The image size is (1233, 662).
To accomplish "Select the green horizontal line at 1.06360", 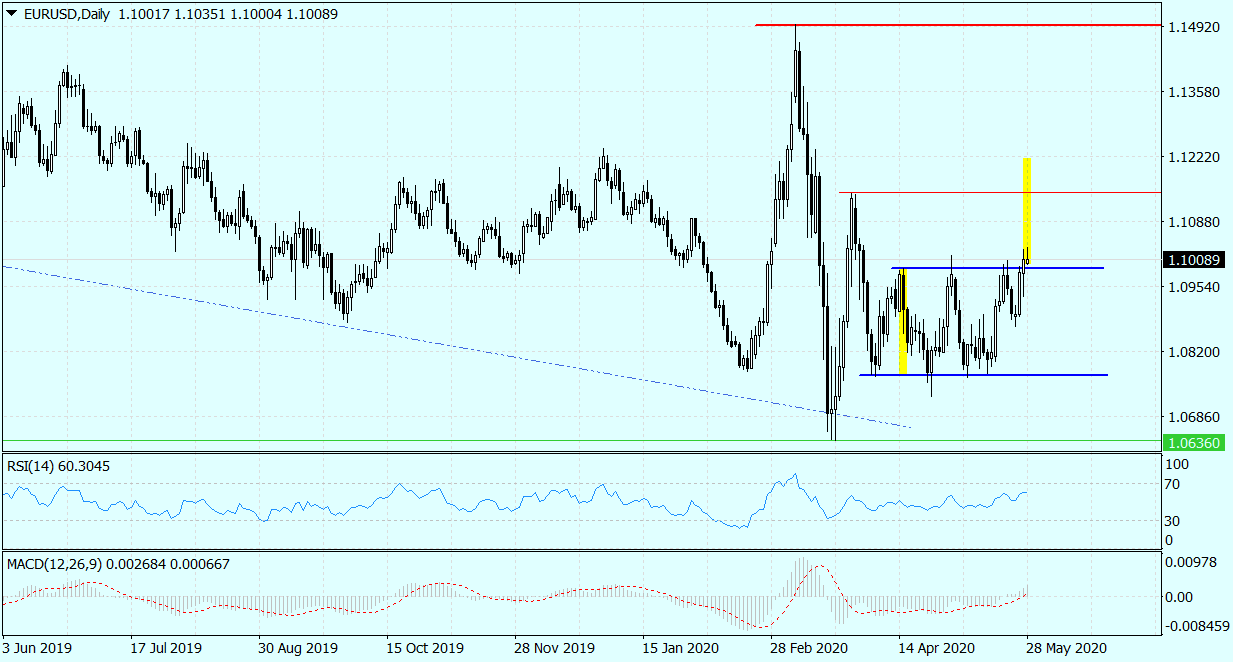I will (581, 440).
